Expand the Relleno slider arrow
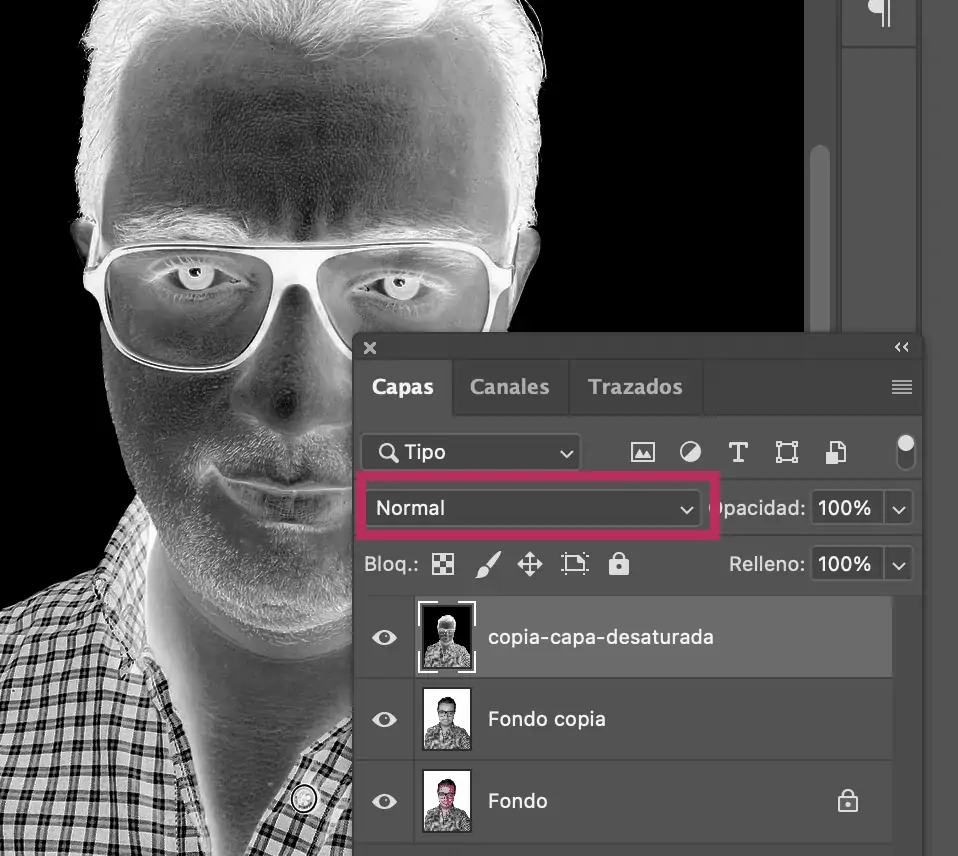 [899, 564]
